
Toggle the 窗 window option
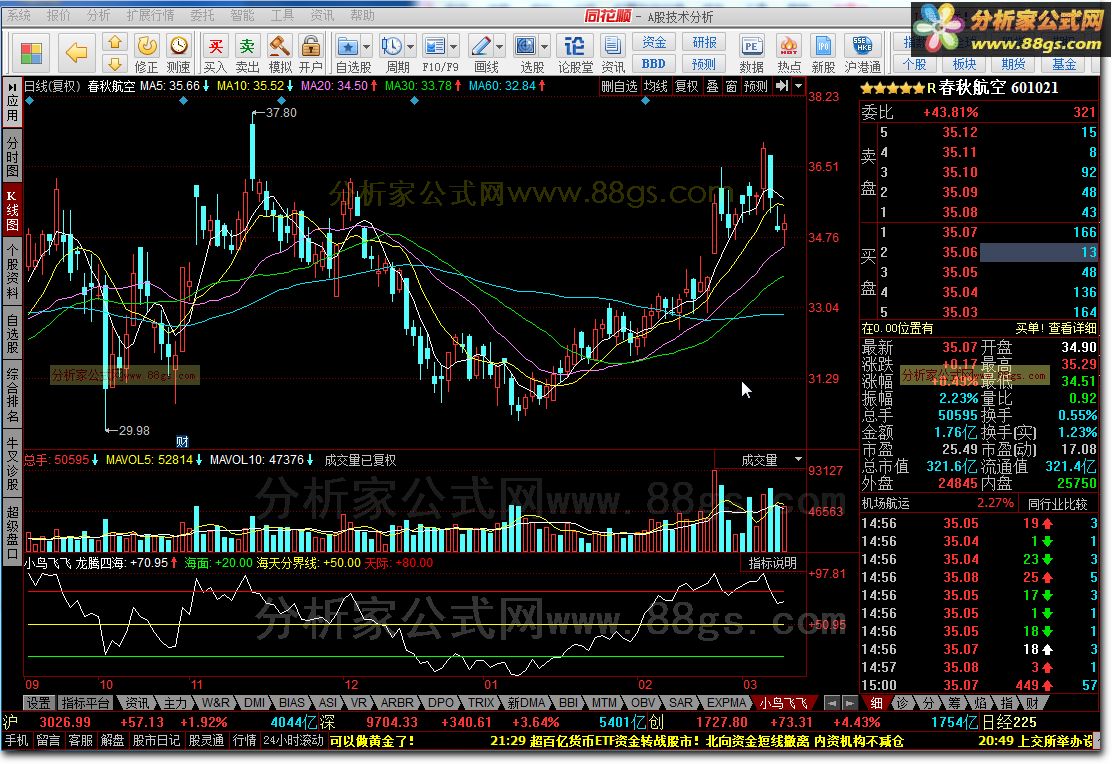click(x=731, y=87)
